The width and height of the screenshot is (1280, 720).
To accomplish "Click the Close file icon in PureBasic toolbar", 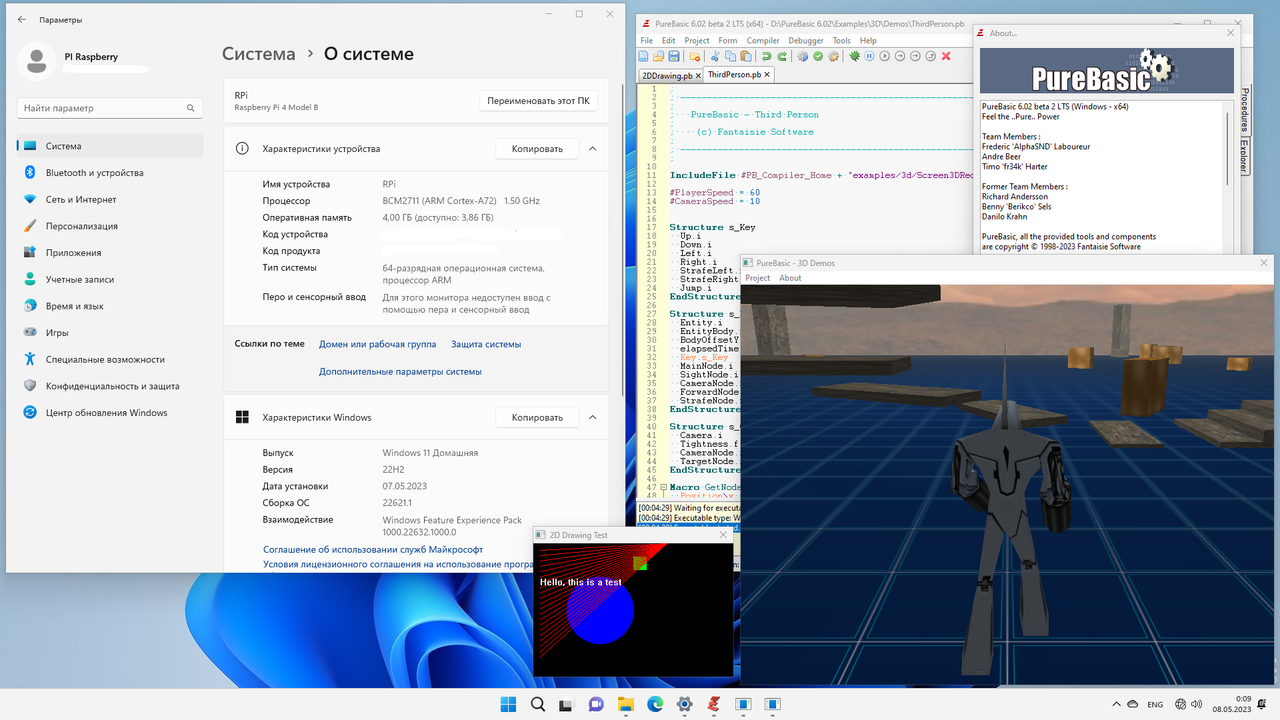I will click(695, 56).
